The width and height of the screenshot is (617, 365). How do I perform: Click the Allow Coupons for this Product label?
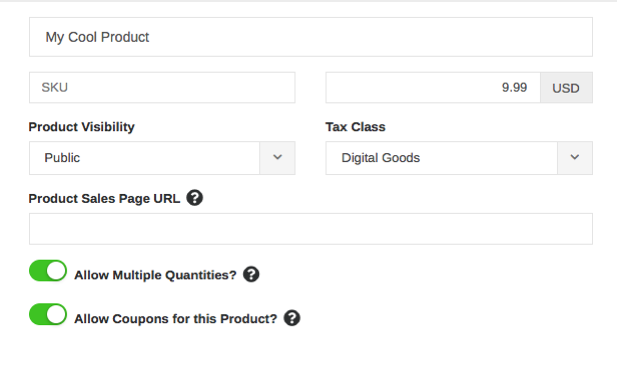pos(176,319)
